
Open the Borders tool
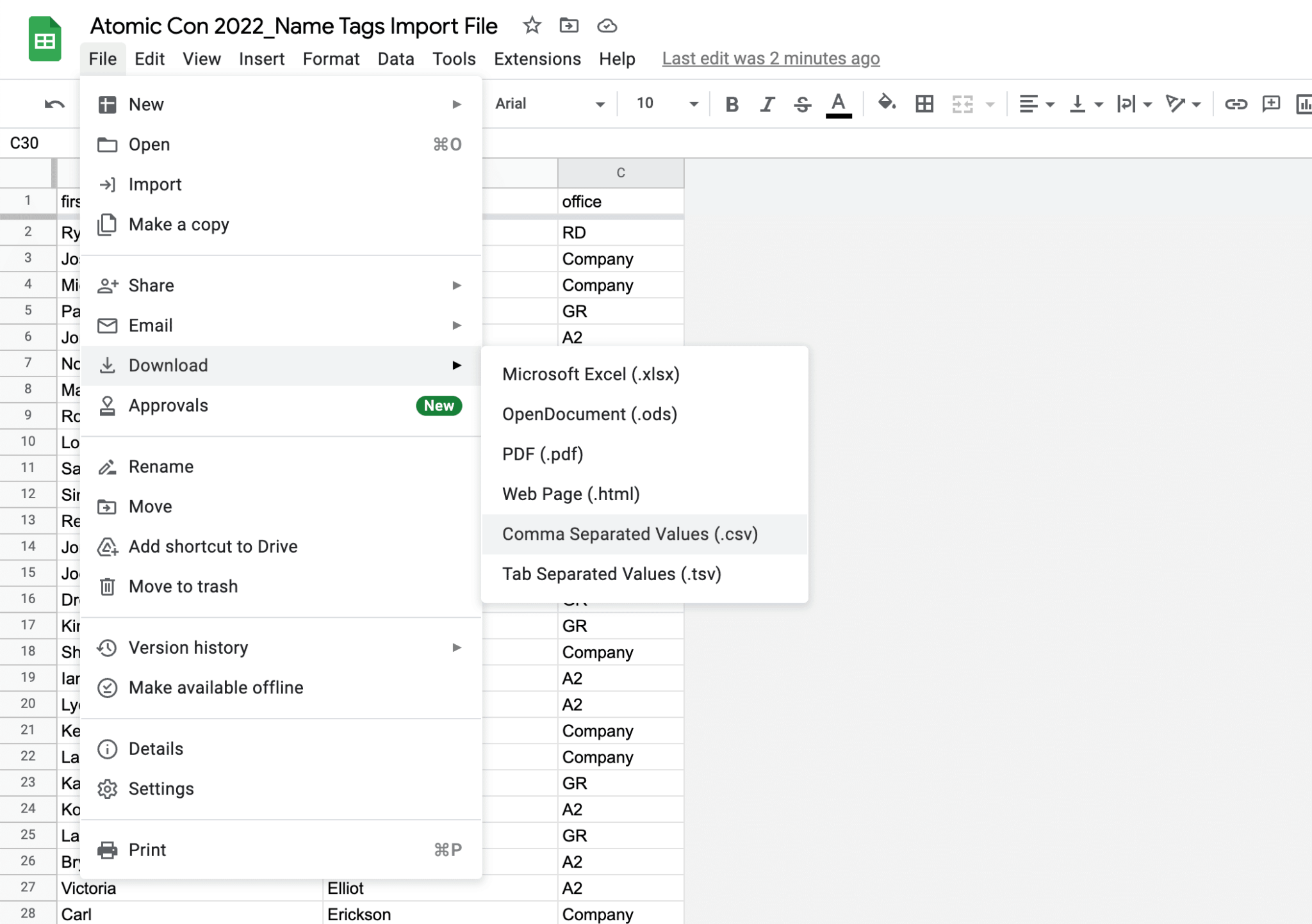point(924,103)
